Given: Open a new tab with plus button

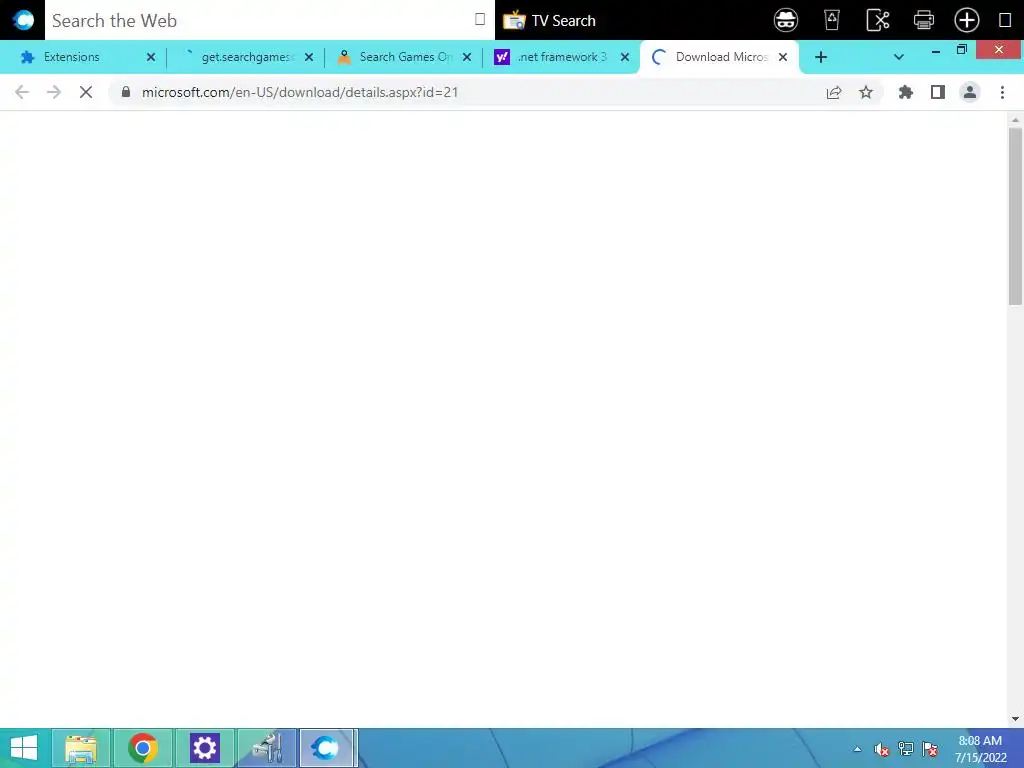Looking at the screenshot, I should (821, 57).
